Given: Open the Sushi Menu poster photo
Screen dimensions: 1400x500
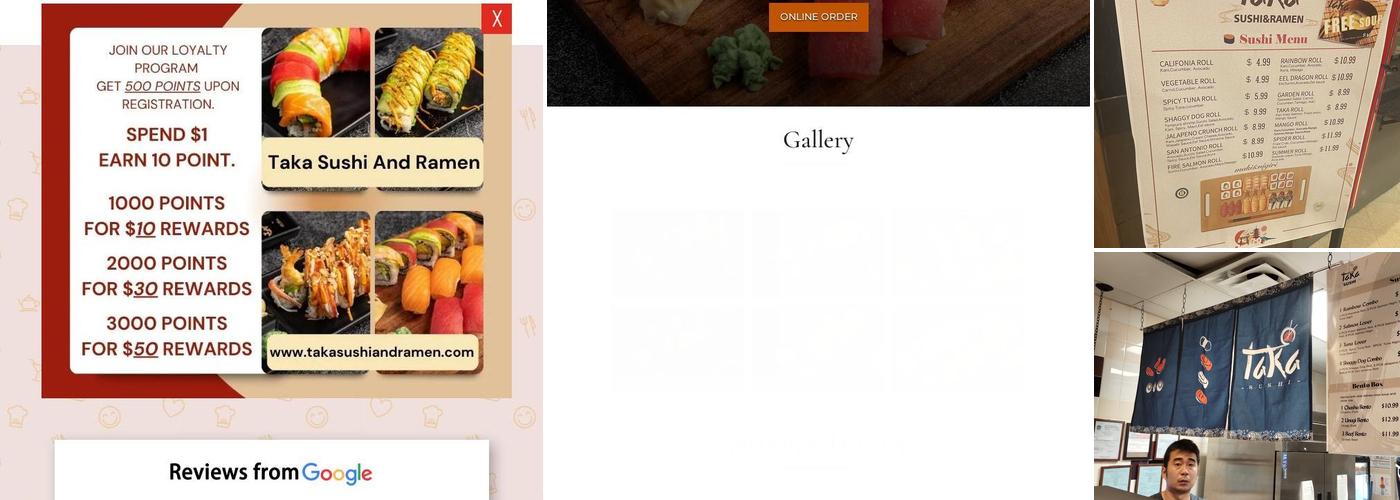Looking at the screenshot, I should coord(1247,123).
